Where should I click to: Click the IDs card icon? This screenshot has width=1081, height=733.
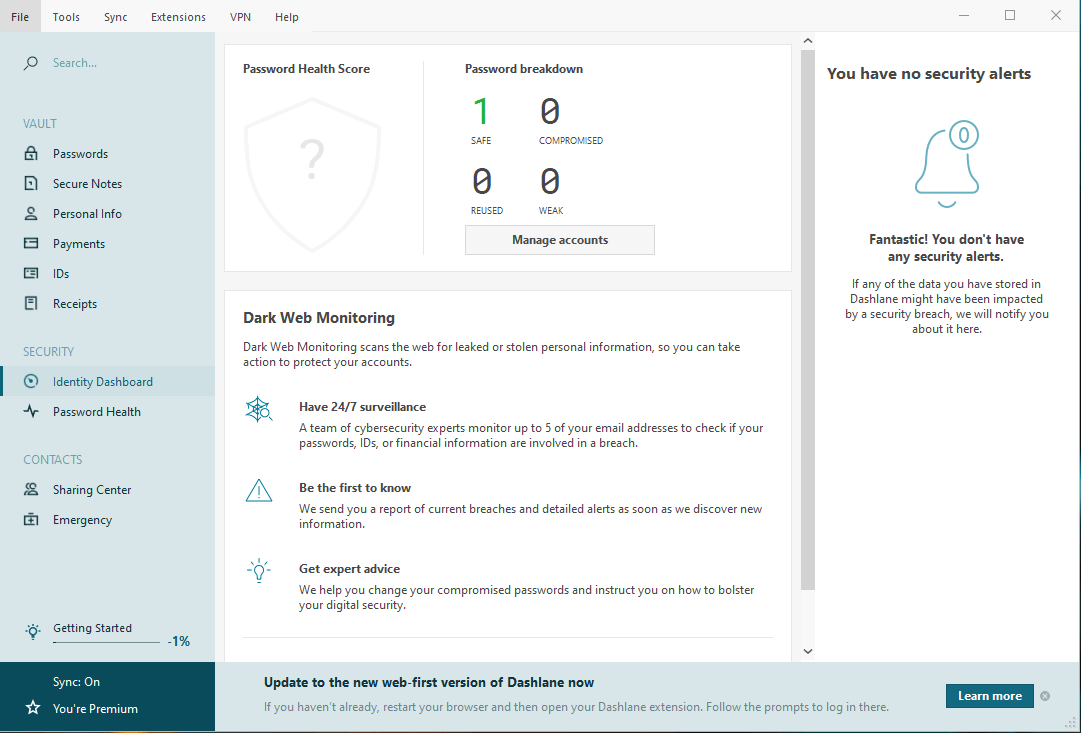(x=31, y=273)
